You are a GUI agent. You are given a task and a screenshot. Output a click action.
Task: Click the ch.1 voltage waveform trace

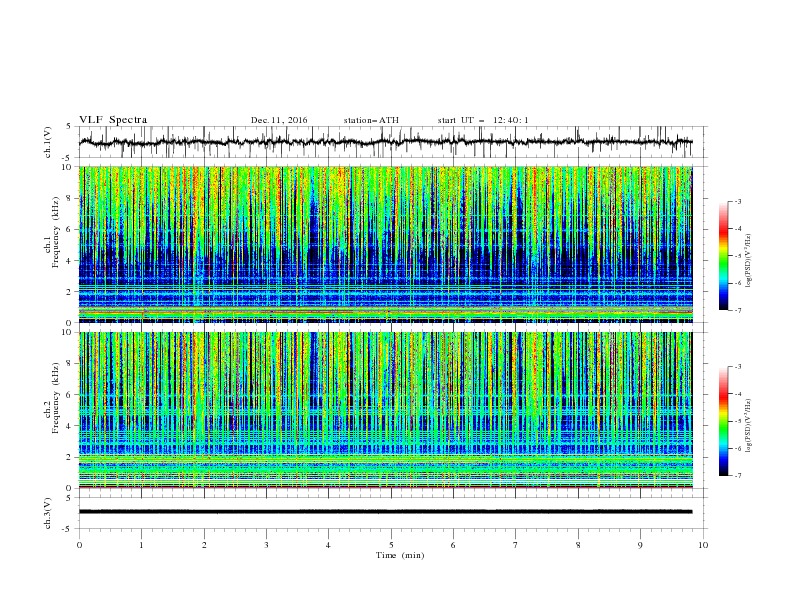[x=386, y=142]
